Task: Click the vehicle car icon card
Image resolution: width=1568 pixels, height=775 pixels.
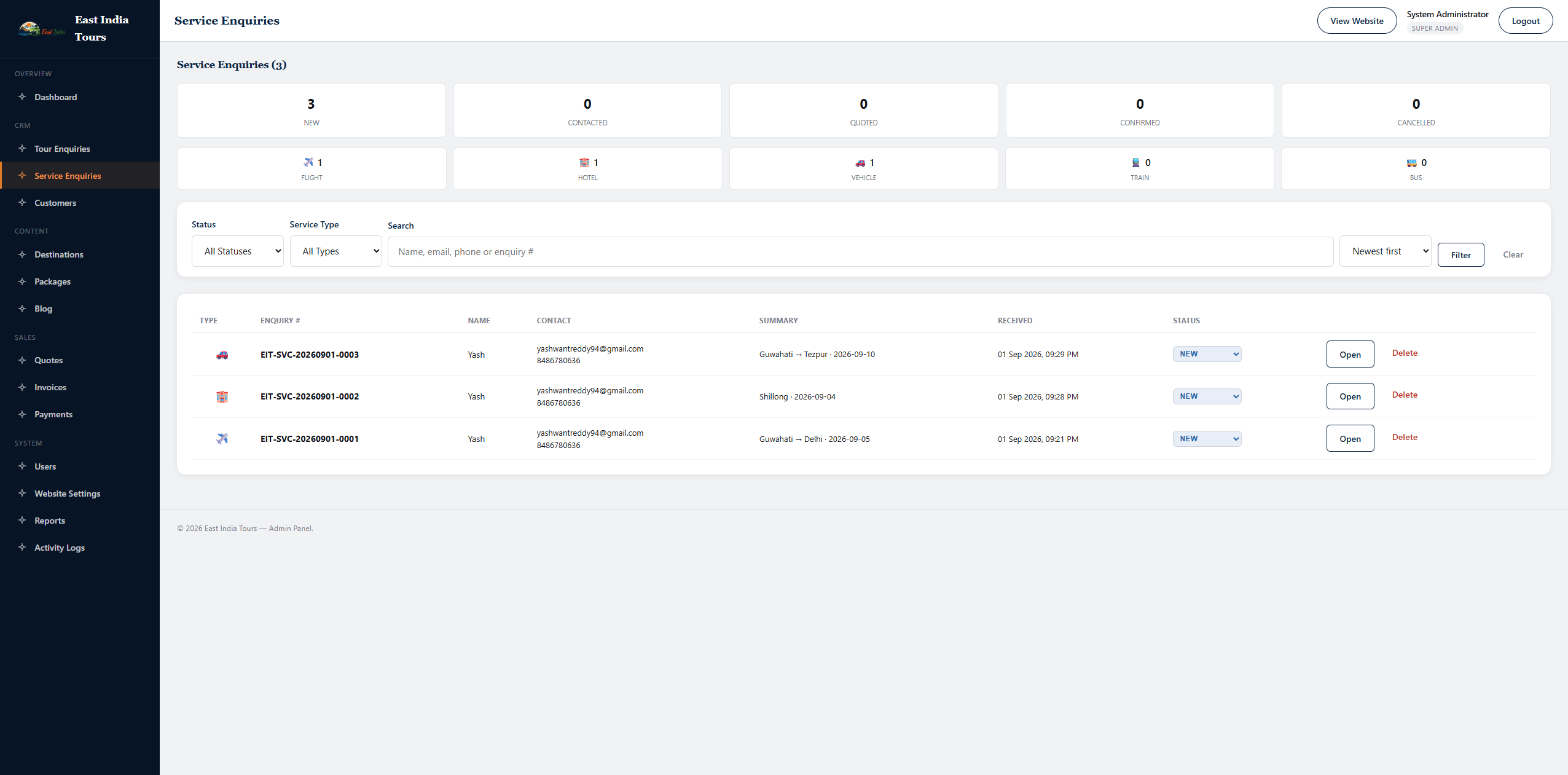Action: point(863,168)
